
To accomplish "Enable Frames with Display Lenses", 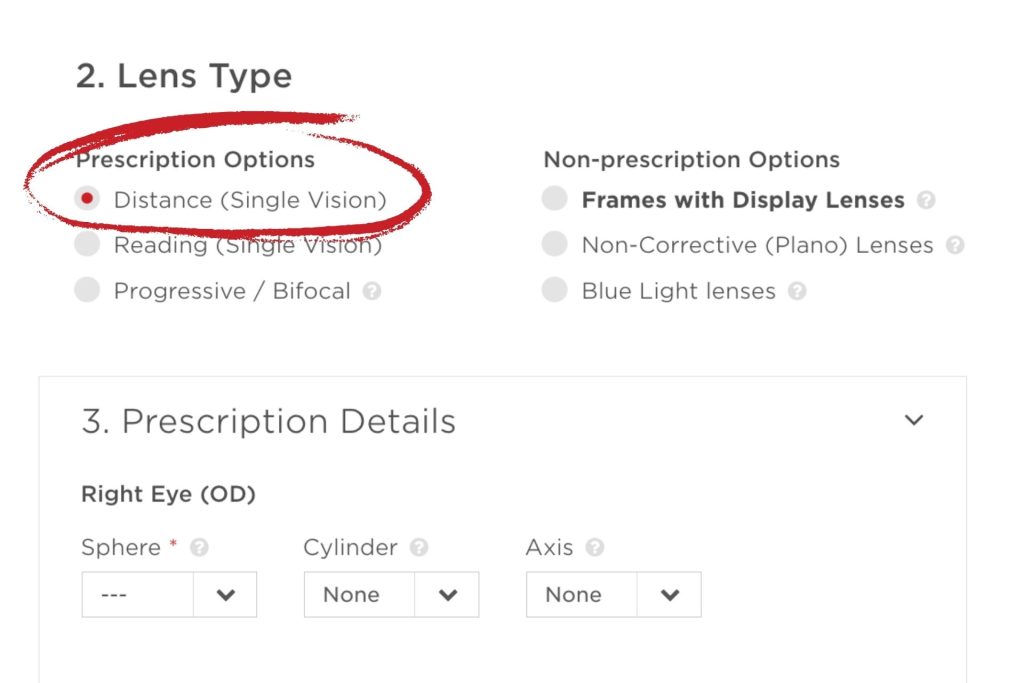I will [x=554, y=200].
